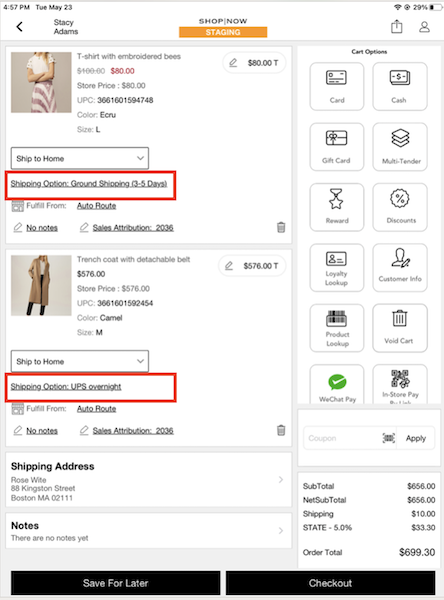The height and width of the screenshot is (600, 444).
Task: Tap Void Cart
Action: 400,328
